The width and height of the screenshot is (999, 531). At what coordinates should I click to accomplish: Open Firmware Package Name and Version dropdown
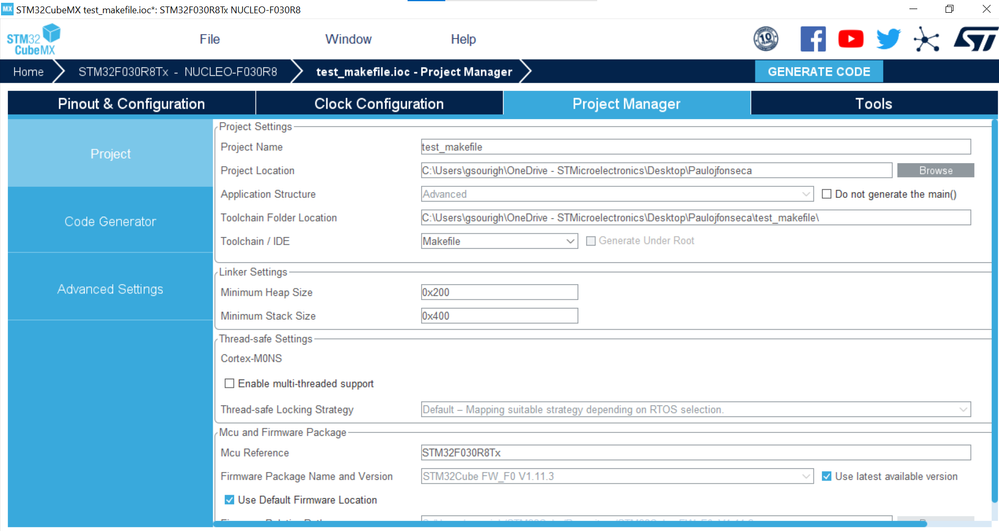pos(617,476)
